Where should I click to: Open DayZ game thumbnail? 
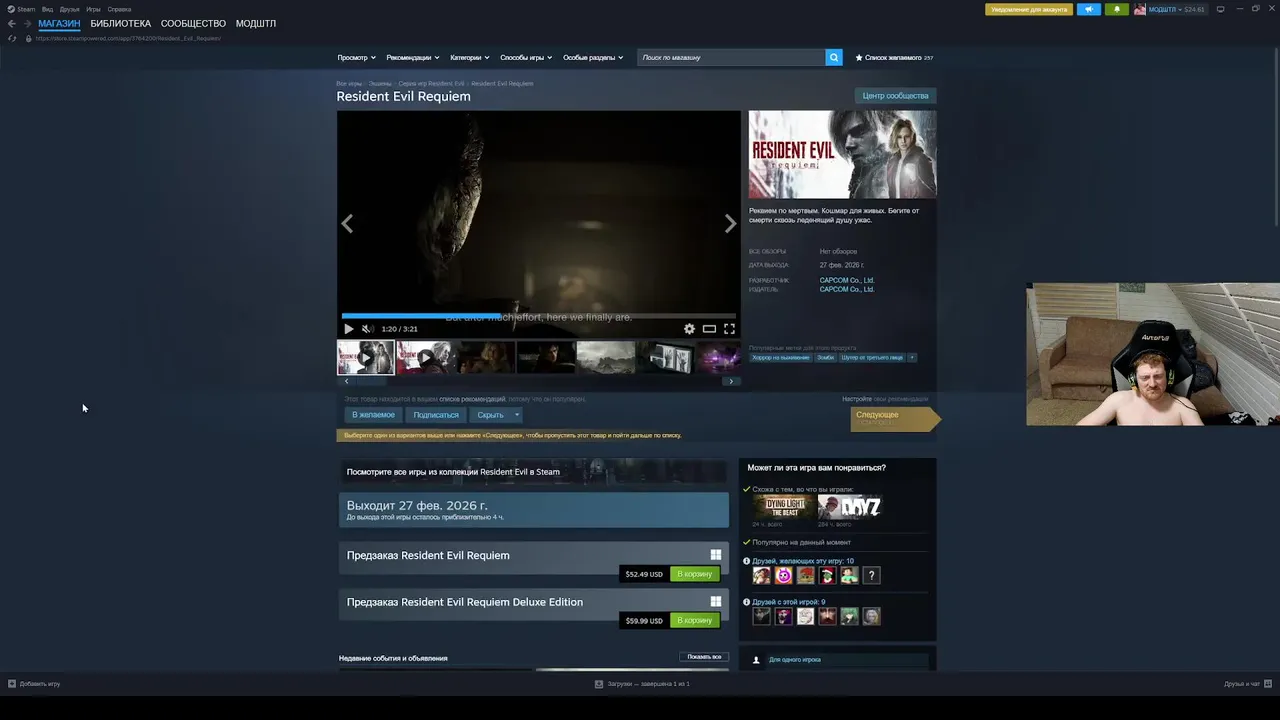(848, 507)
